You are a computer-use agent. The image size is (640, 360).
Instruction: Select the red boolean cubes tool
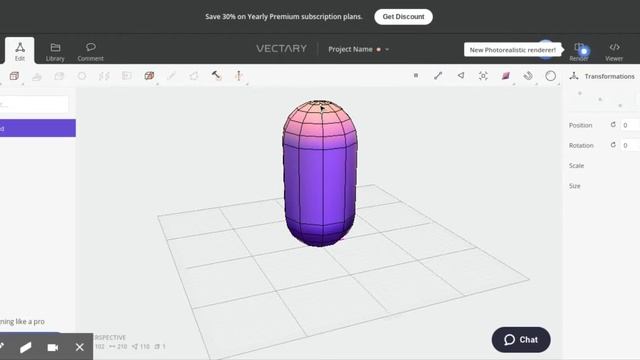pyautogui.click(x=149, y=76)
